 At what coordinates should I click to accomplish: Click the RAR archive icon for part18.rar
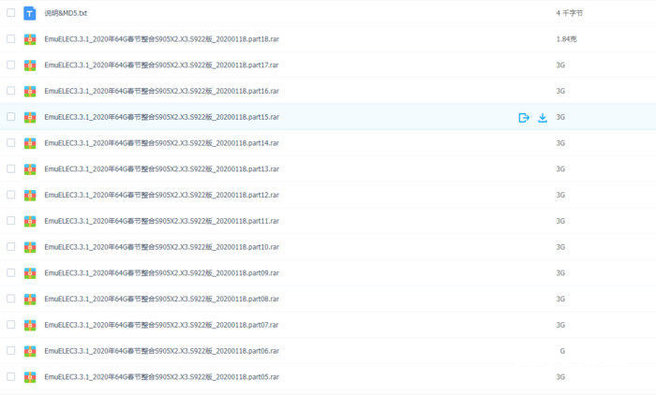pyautogui.click(x=30, y=39)
